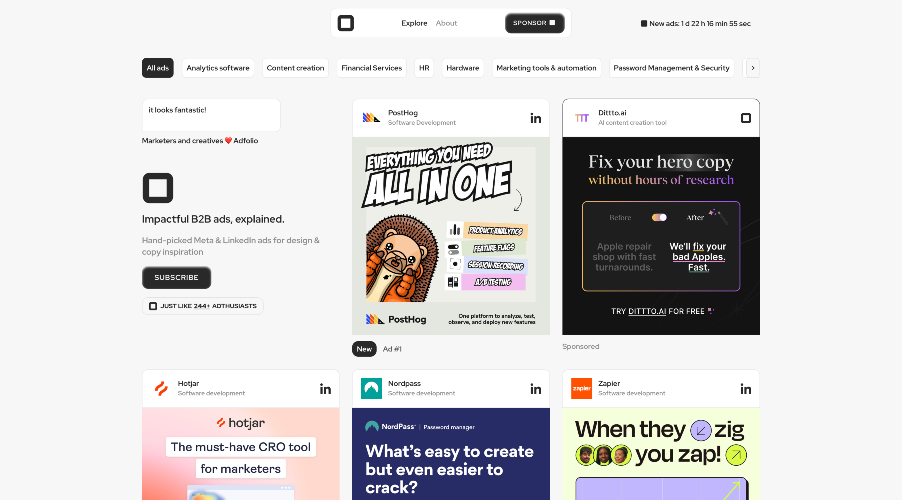Click the 'Impactful B2B ads, explained.' heading

point(213,219)
